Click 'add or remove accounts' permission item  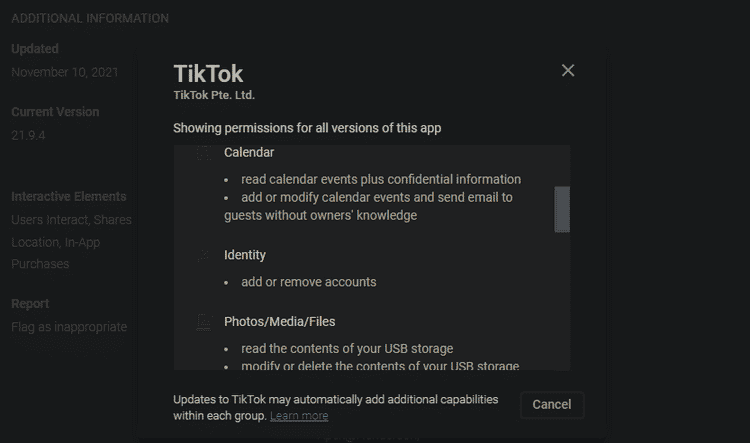tap(309, 282)
